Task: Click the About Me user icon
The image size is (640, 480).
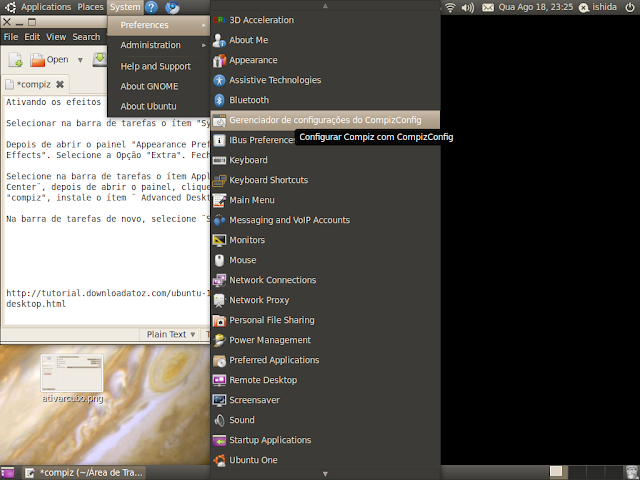Action: pos(219,40)
